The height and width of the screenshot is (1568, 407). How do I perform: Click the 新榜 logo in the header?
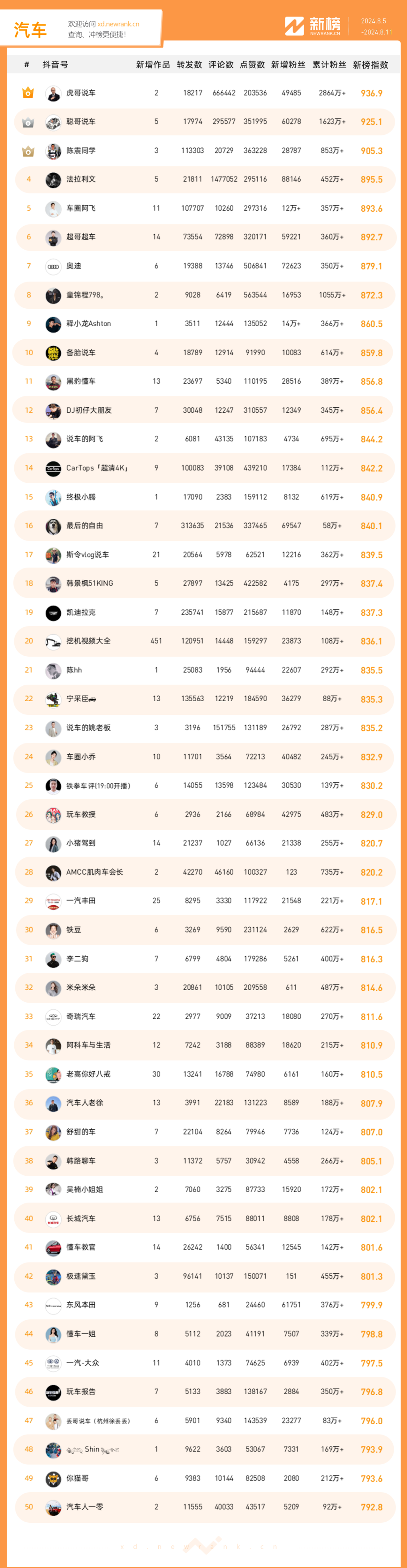coord(313,26)
